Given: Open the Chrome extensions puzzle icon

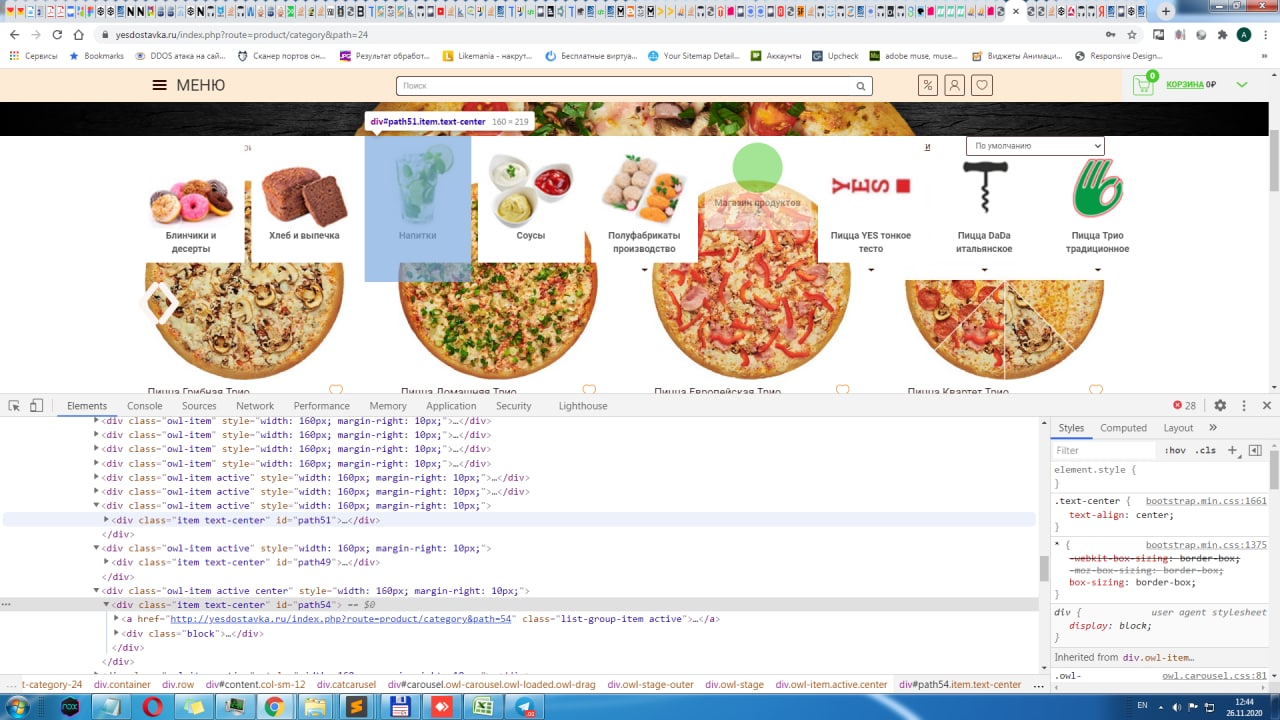Looking at the screenshot, I should [1222, 34].
